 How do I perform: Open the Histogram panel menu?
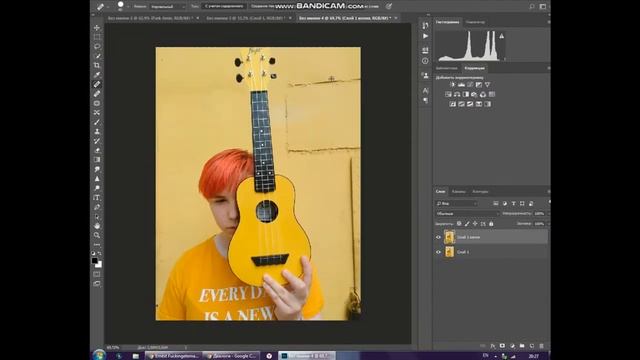(548, 22)
